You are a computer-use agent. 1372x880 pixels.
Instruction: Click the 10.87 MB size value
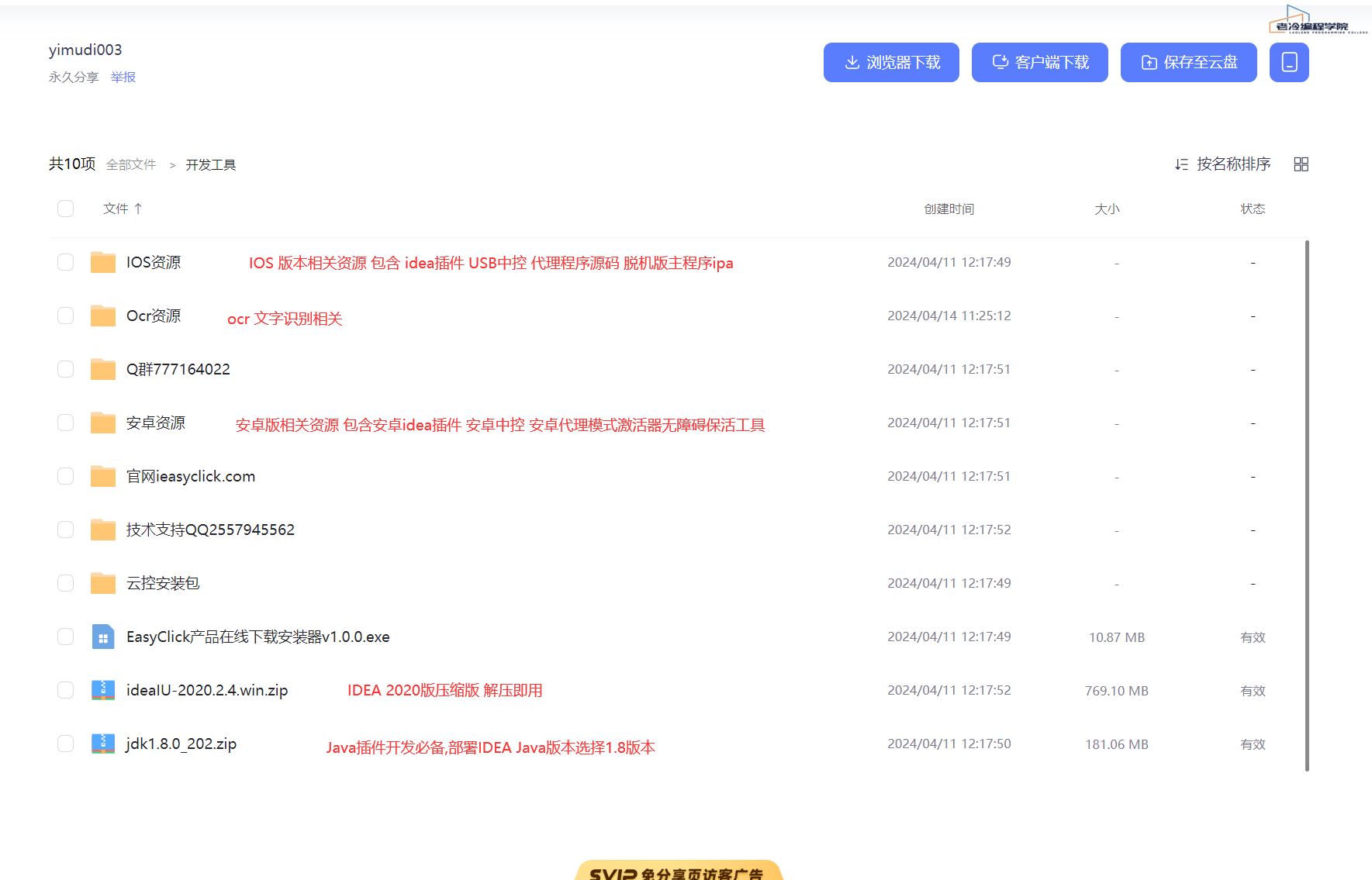point(1117,637)
